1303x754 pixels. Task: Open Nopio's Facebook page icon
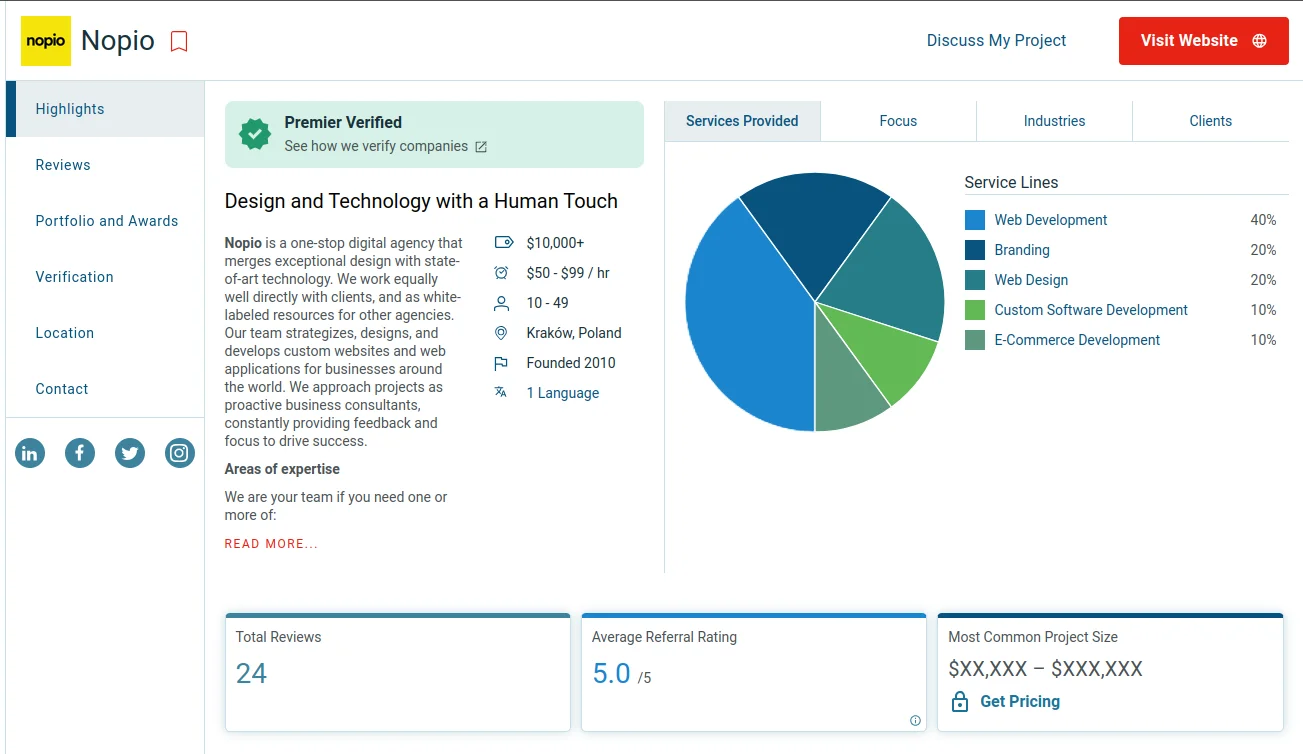click(80, 453)
